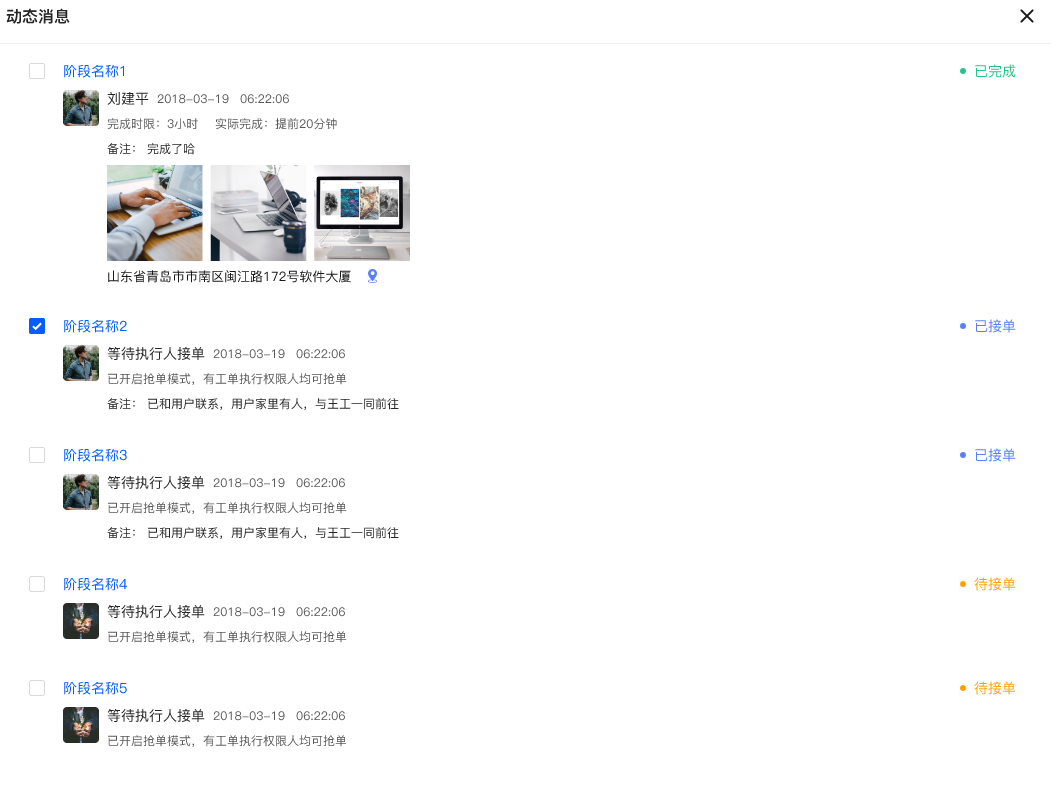The image size is (1051, 787).
Task: Click 实际完成: 提前20分钟 text
Action: point(276,124)
